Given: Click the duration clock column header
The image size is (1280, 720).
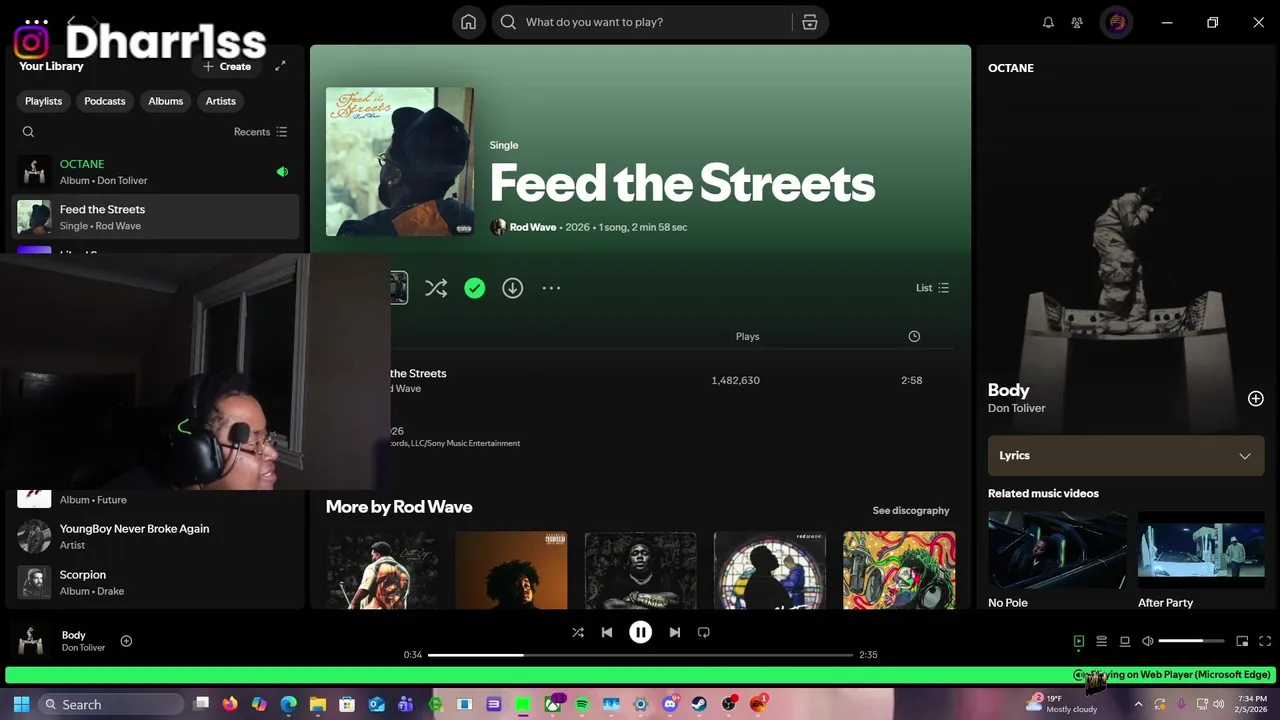Looking at the screenshot, I should 914,336.
